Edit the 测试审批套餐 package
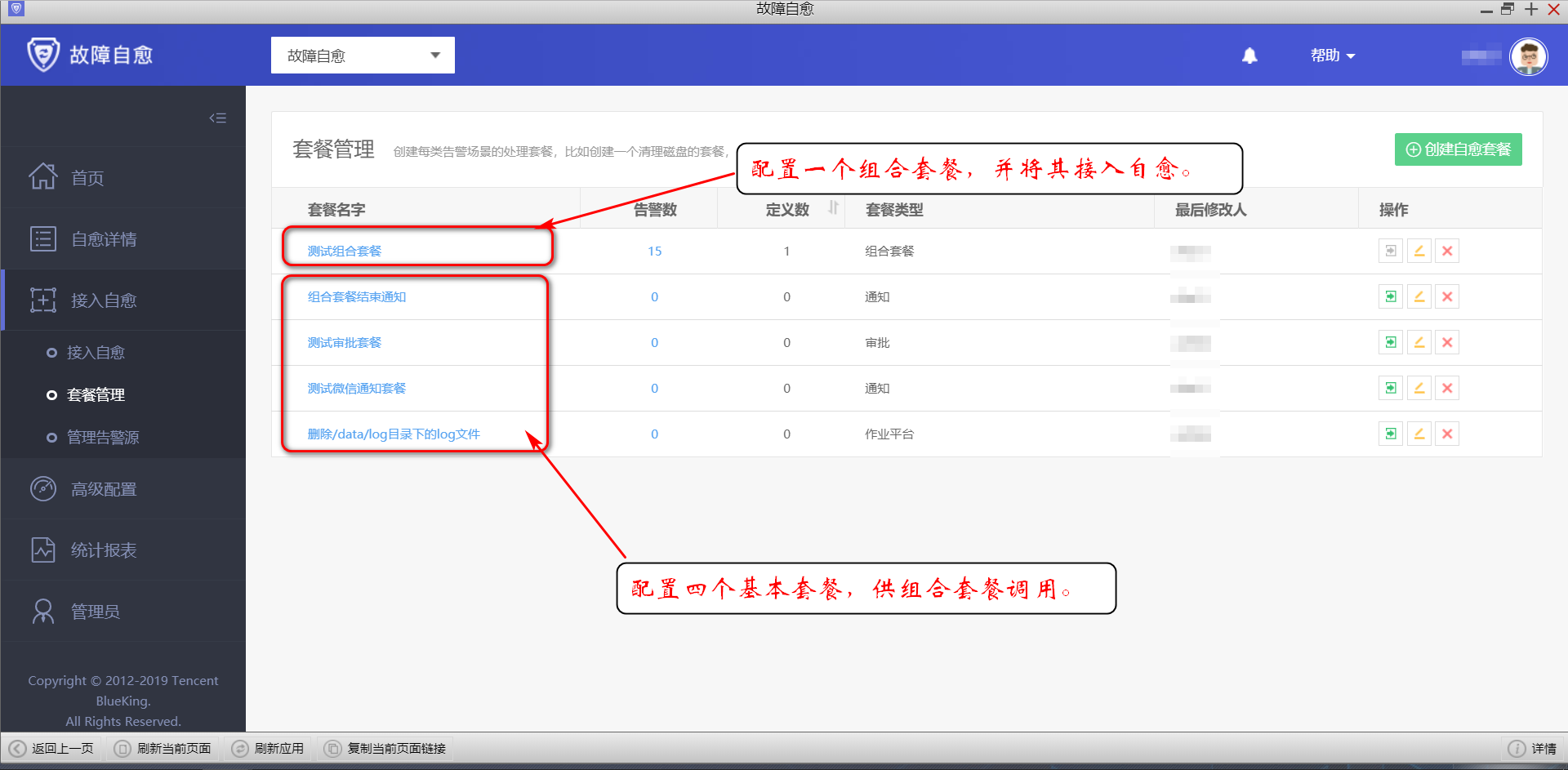1568x770 pixels. [1419, 342]
